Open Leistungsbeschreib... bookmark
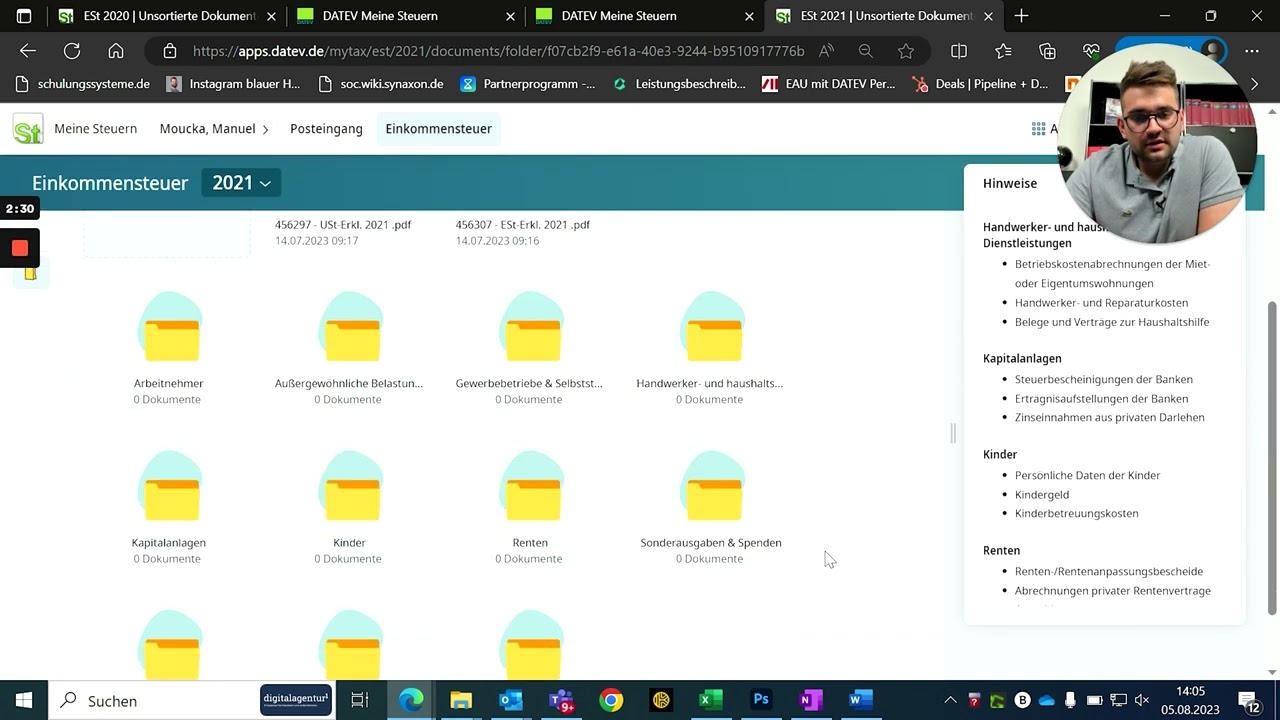 click(x=679, y=84)
